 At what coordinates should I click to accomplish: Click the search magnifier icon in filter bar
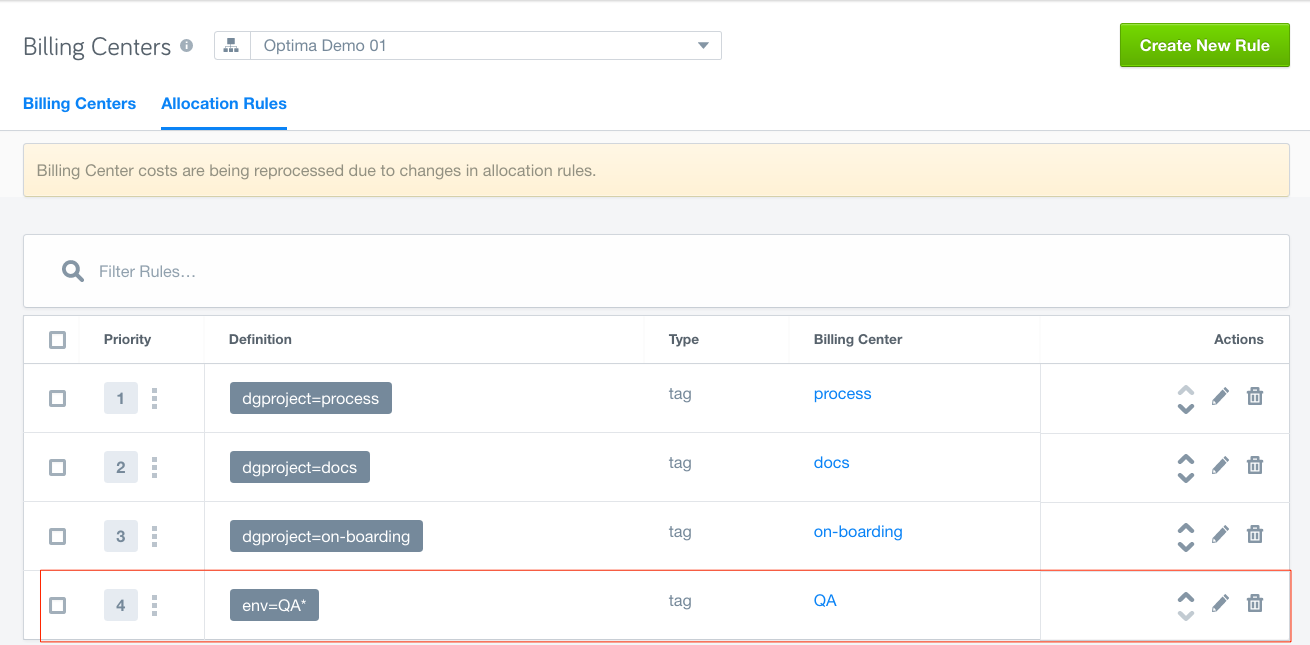73,272
